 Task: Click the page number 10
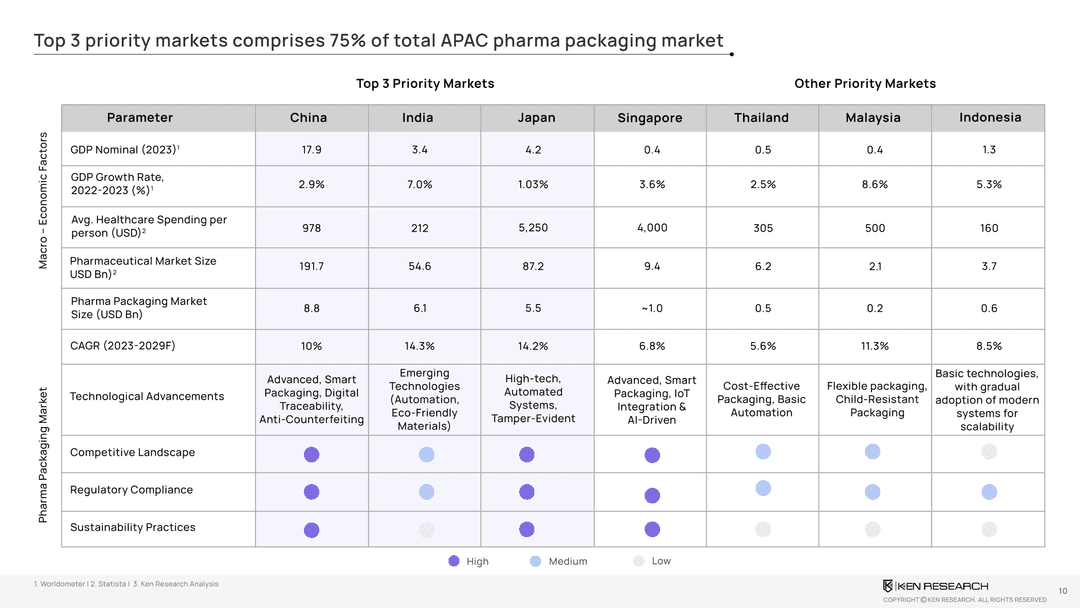pyautogui.click(x=1062, y=590)
